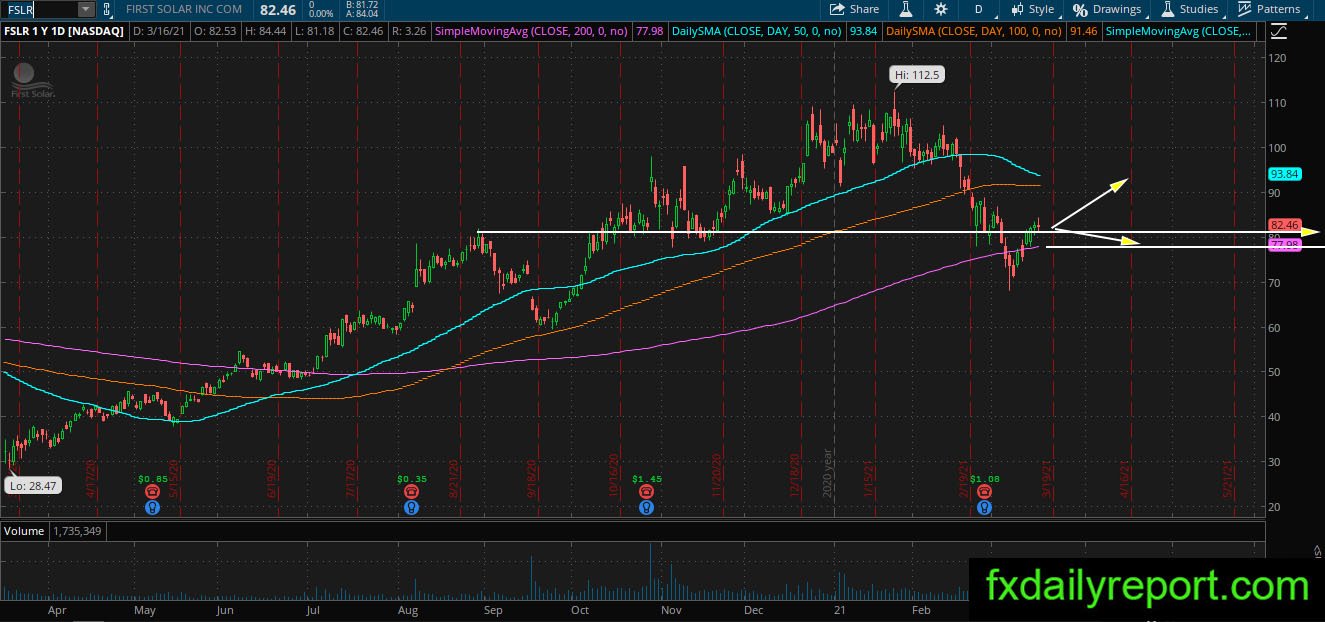Image resolution: width=1325 pixels, height=622 pixels.
Task: Open the Style dropdown menu
Action: tap(1032, 9)
